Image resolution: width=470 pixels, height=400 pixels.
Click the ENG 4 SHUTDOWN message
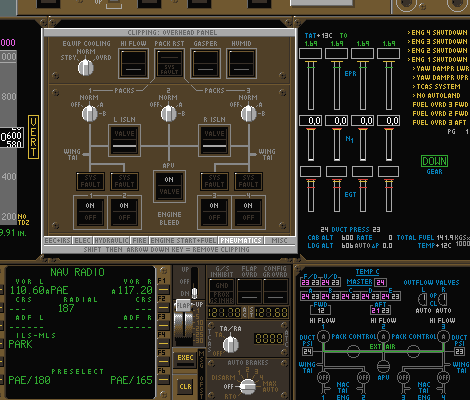pos(437,33)
